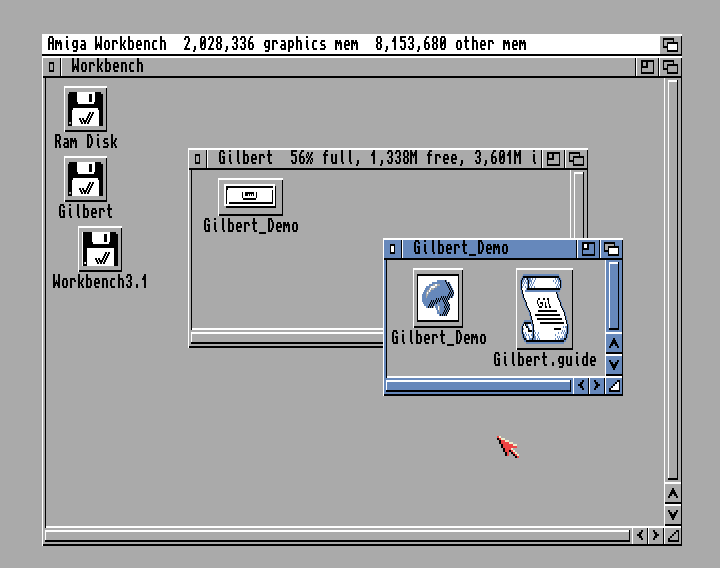Select the Gilbert.guide document icon
720x568 pixels.
click(x=545, y=309)
